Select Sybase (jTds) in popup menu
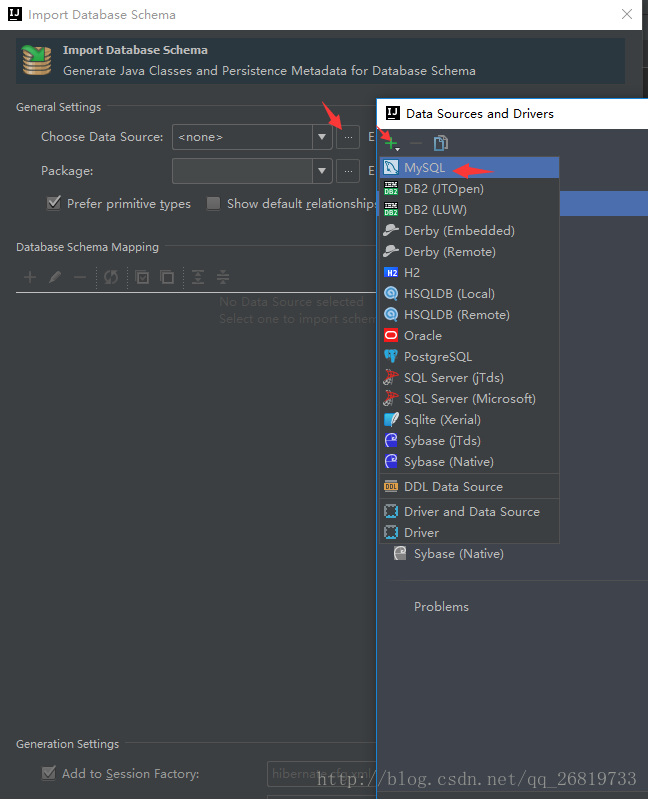Image resolution: width=648 pixels, height=799 pixels. (x=469, y=441)
